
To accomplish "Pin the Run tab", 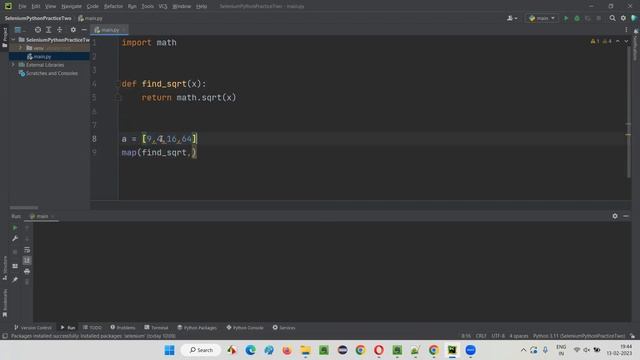I will 15,280.
